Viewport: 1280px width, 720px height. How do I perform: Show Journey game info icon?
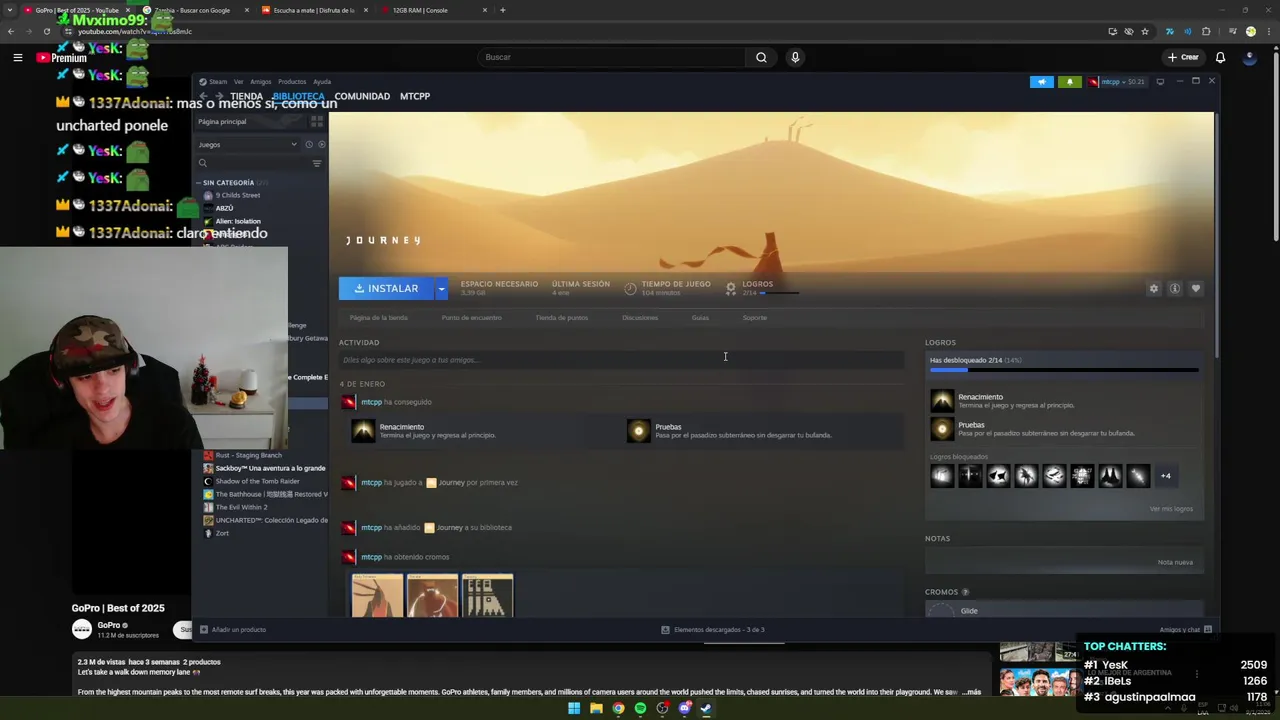[1175, 288]
